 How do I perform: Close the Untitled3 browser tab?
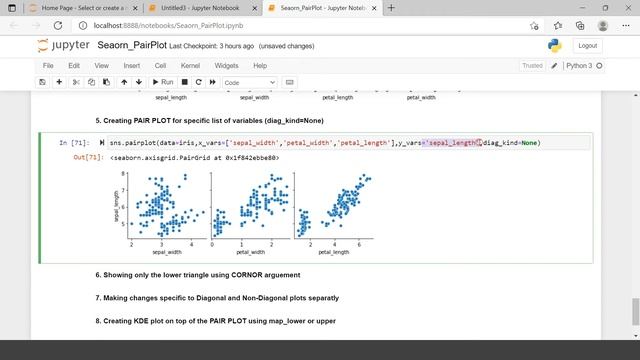[x=255, y=8]
